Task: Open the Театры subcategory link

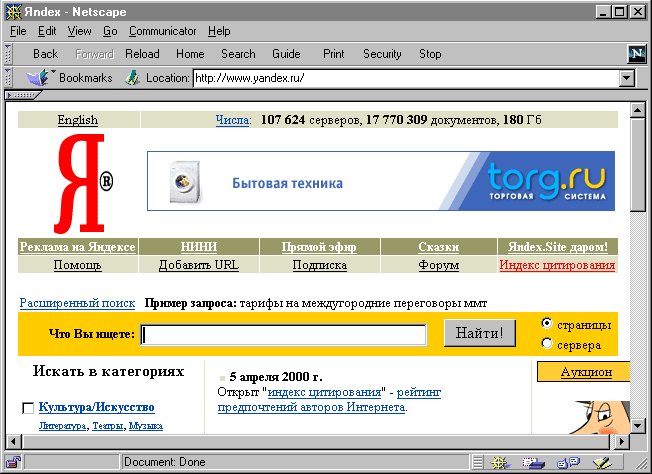Action: point(108,426)
